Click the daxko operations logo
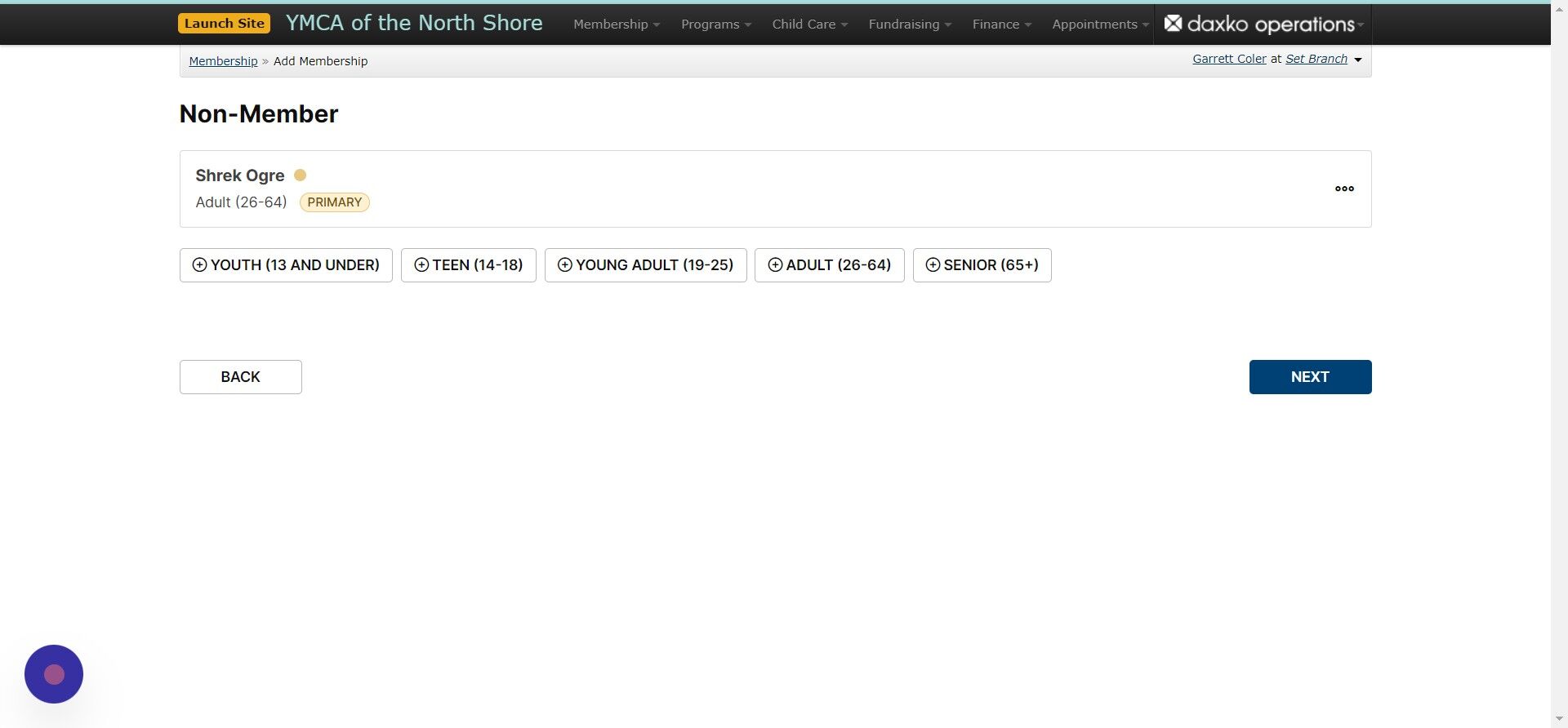 [1259, 24]
